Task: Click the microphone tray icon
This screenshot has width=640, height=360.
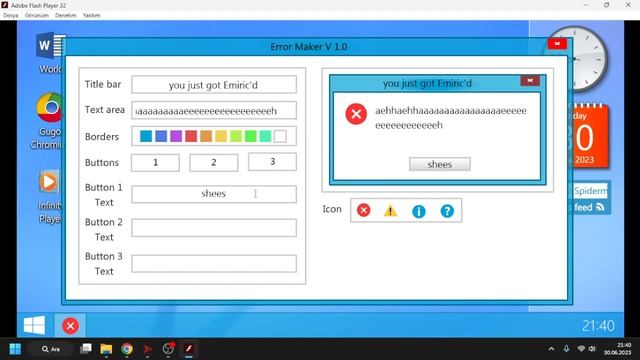Action: click(566, 349)
